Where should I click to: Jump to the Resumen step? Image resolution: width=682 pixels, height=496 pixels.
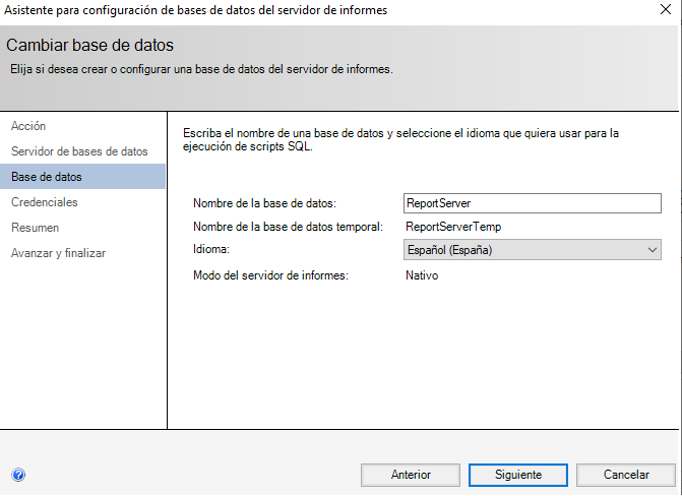[x=35, y=228]
